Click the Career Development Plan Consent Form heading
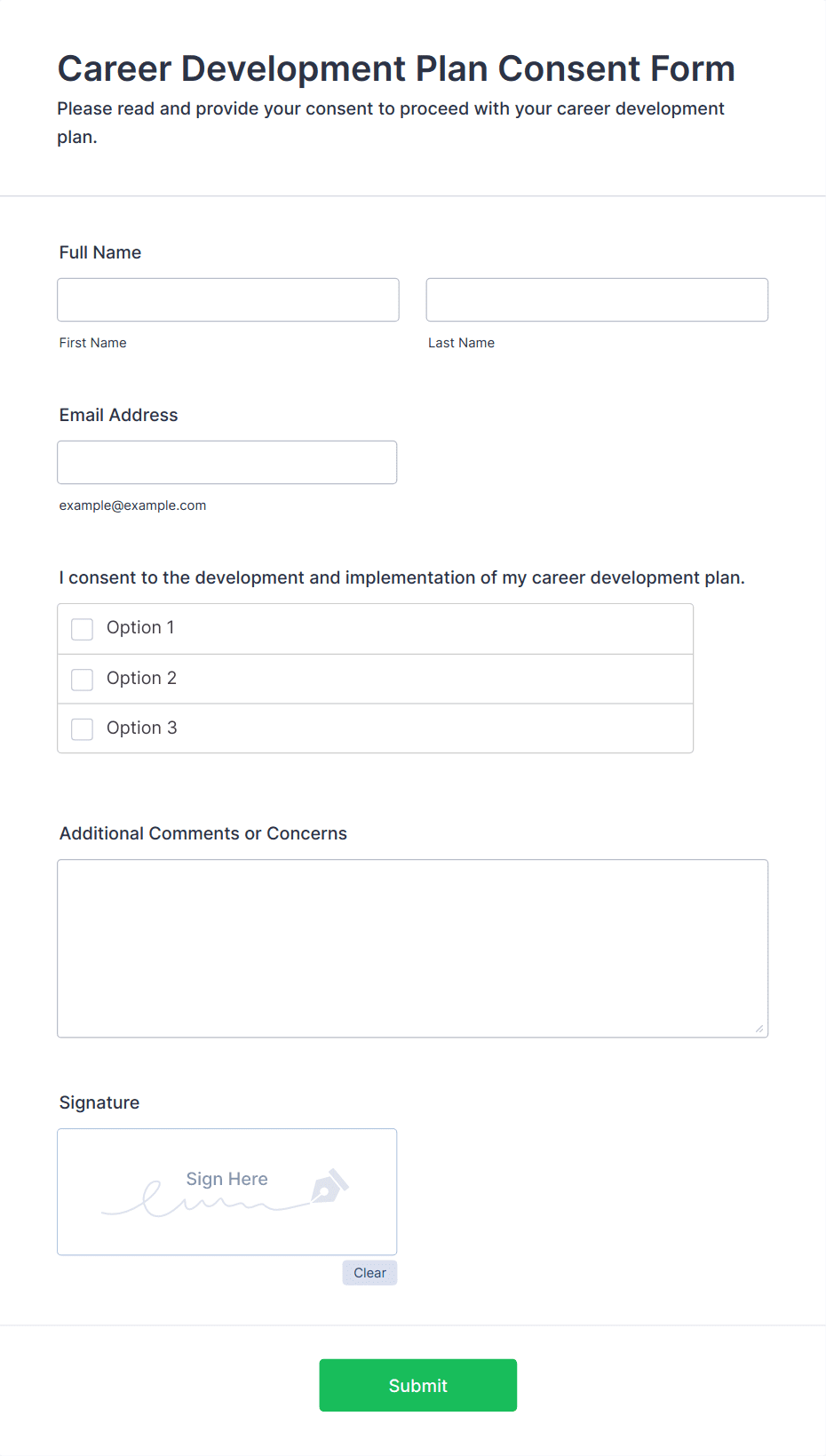The height and width of the screenshot is (1456, 826). click(x=396, y=69)
